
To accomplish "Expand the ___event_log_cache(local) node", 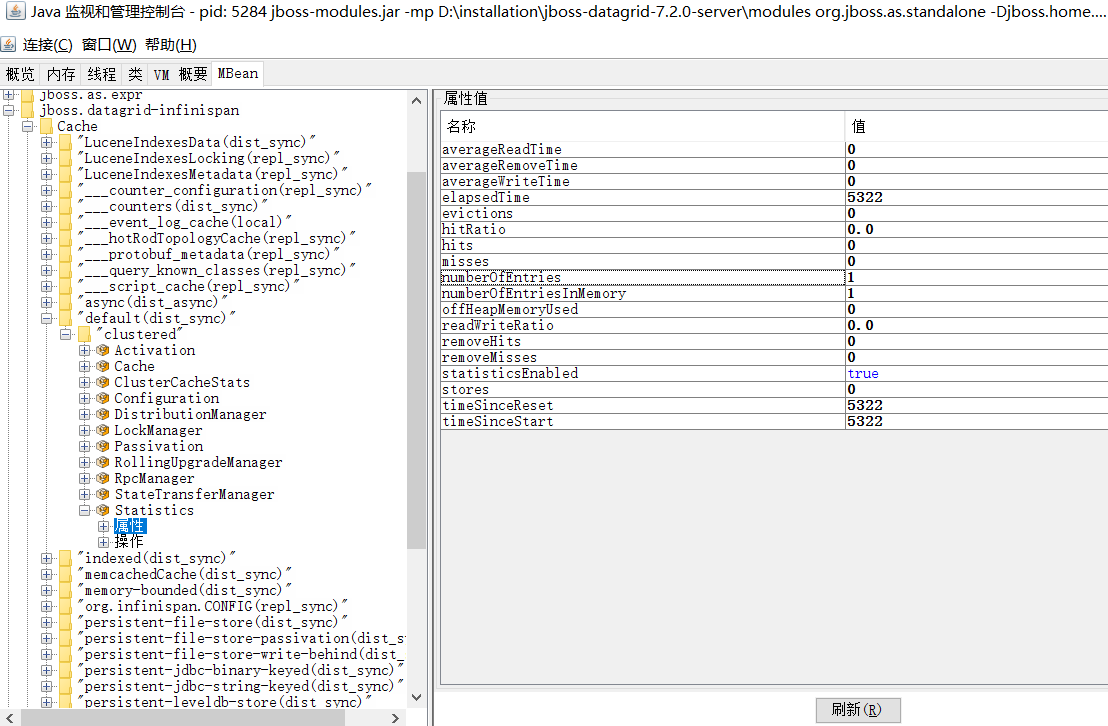I will point(47,223).
